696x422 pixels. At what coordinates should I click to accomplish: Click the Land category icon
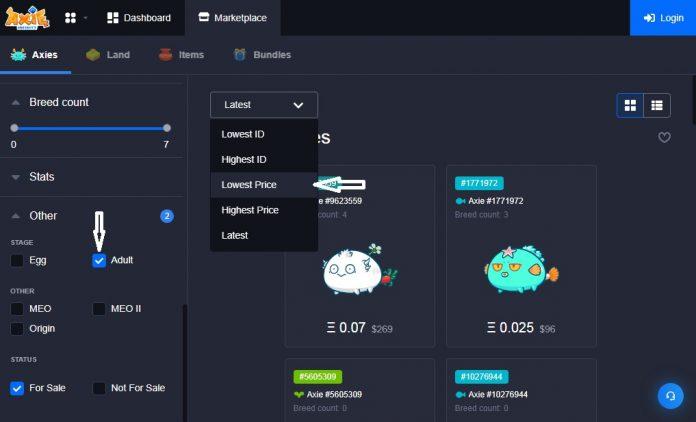tap(93, 55)
